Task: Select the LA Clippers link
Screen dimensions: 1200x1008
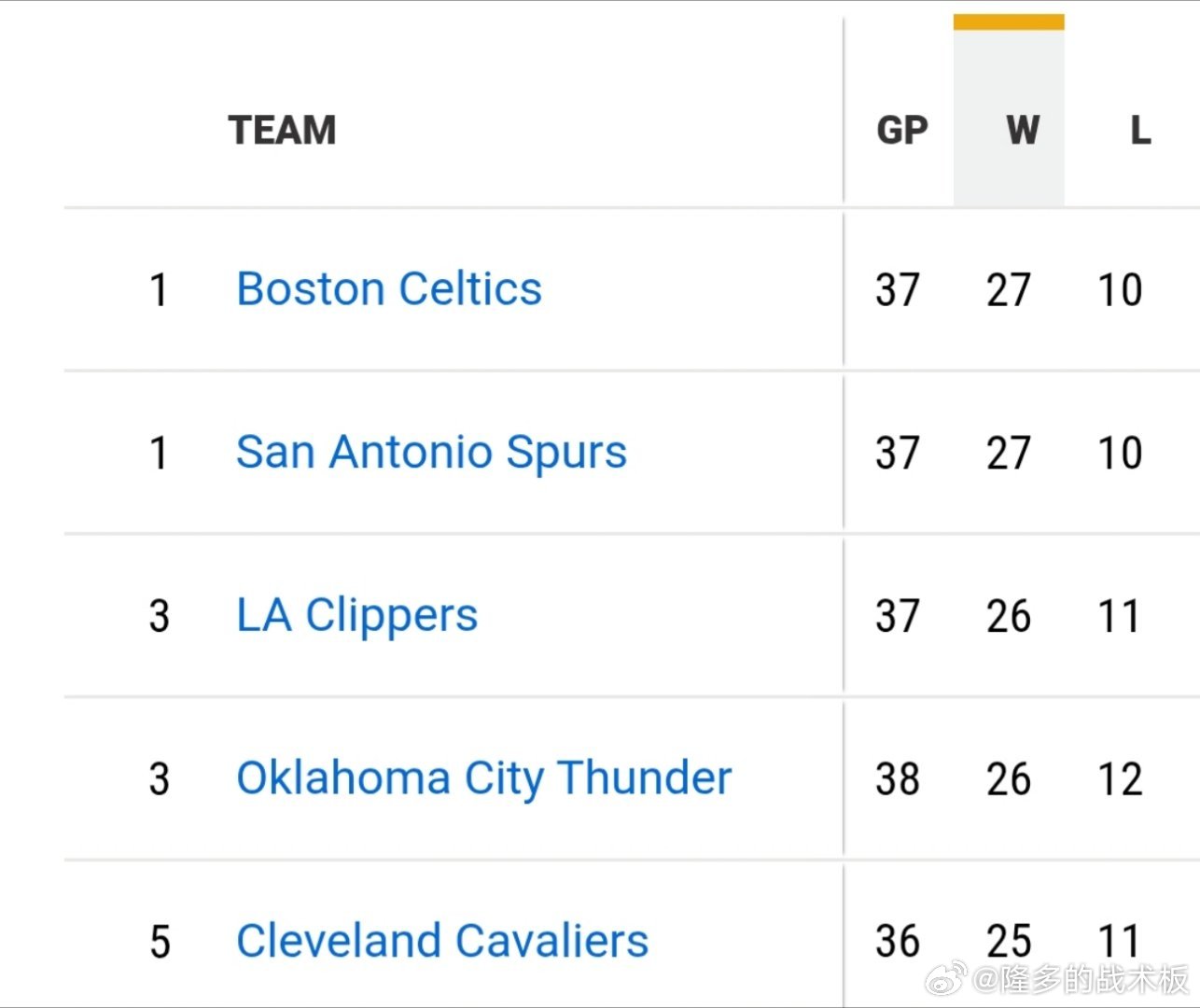Action: (x=357, y=615)
